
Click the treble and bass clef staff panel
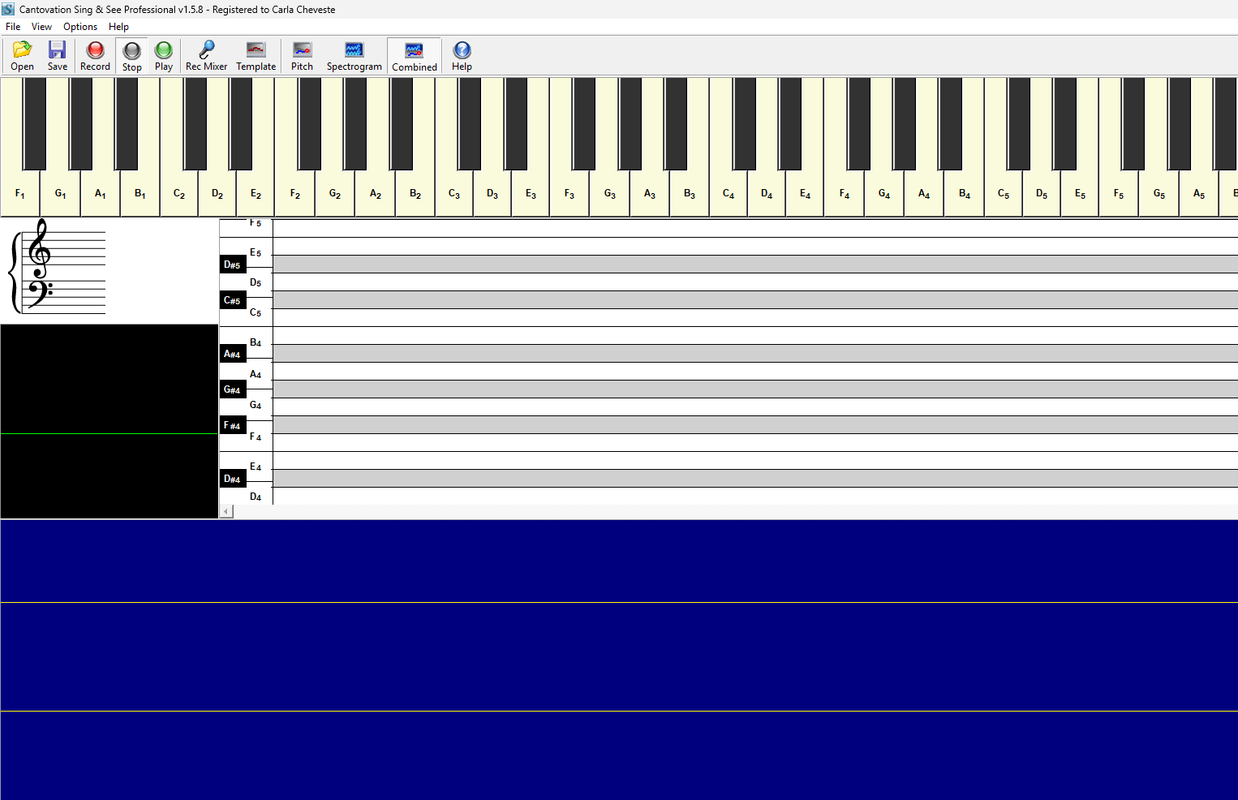coord(109,270)
